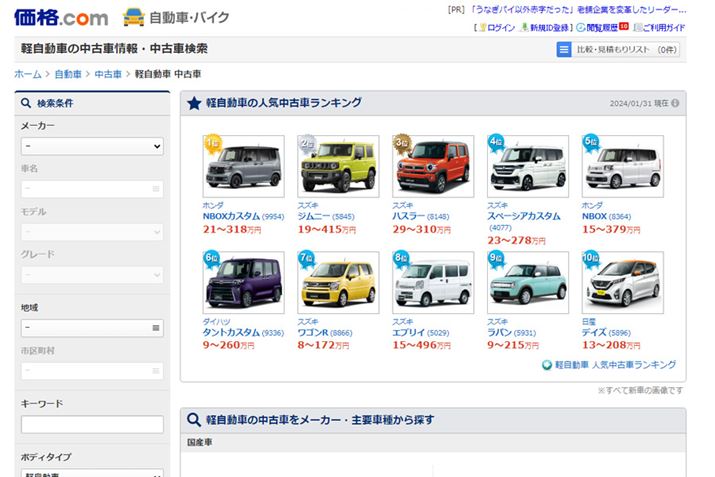The width and height of the screenshot is (715, 477).
Task: Click the ワゴンR car thumbnail
Action: (338, 283)
